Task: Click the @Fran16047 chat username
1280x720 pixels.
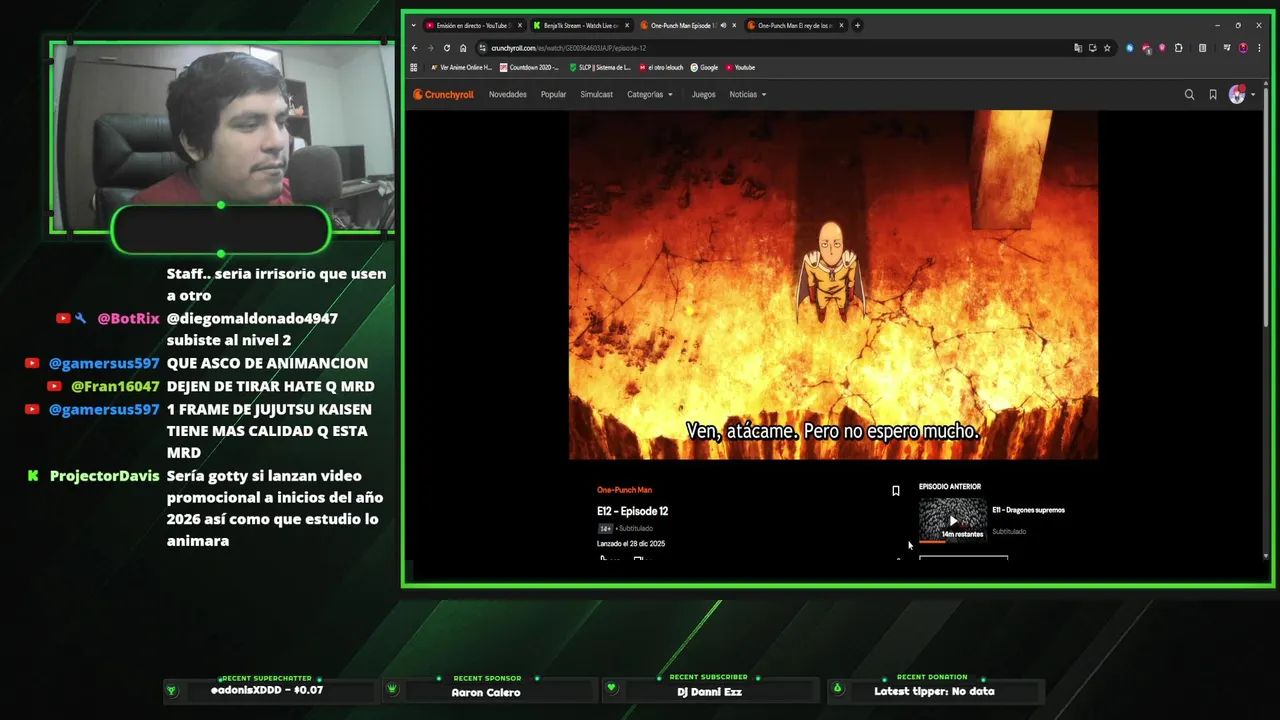Action: click(115, 386)
